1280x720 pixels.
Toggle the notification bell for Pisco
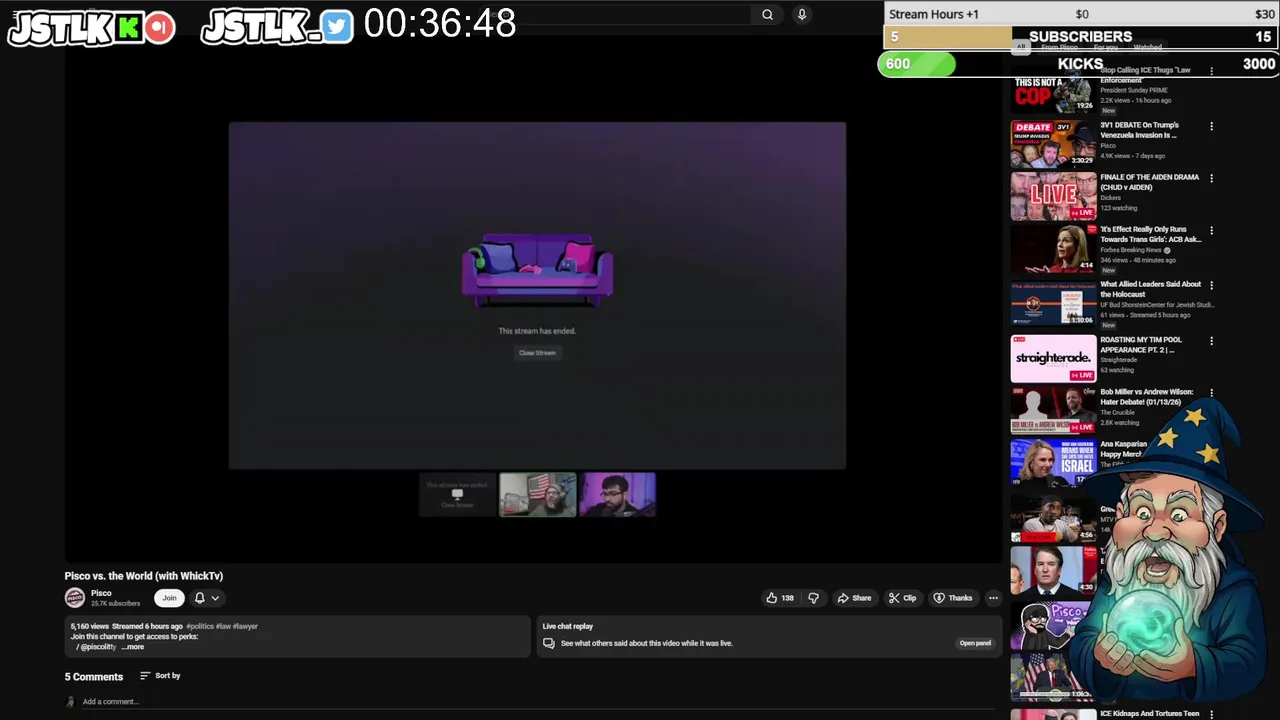pyautogui.click(x=199, y=598)
